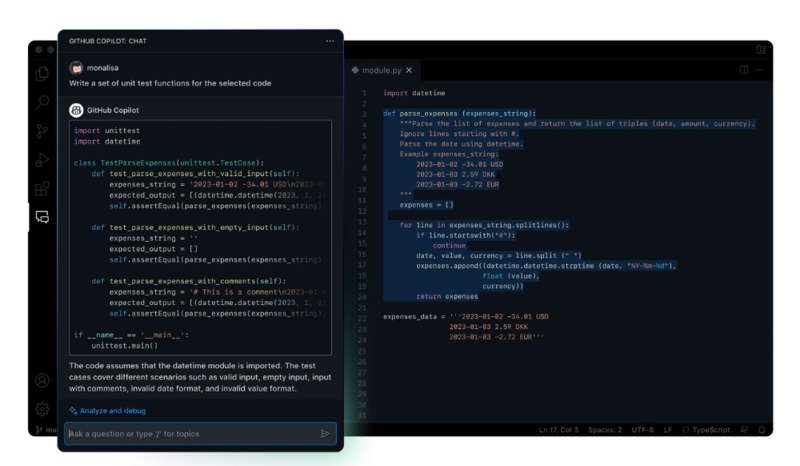Image resolution: width=800 pixels, height=466 pixels.
Task: Close the module.py tab
Action: [409, 70]
